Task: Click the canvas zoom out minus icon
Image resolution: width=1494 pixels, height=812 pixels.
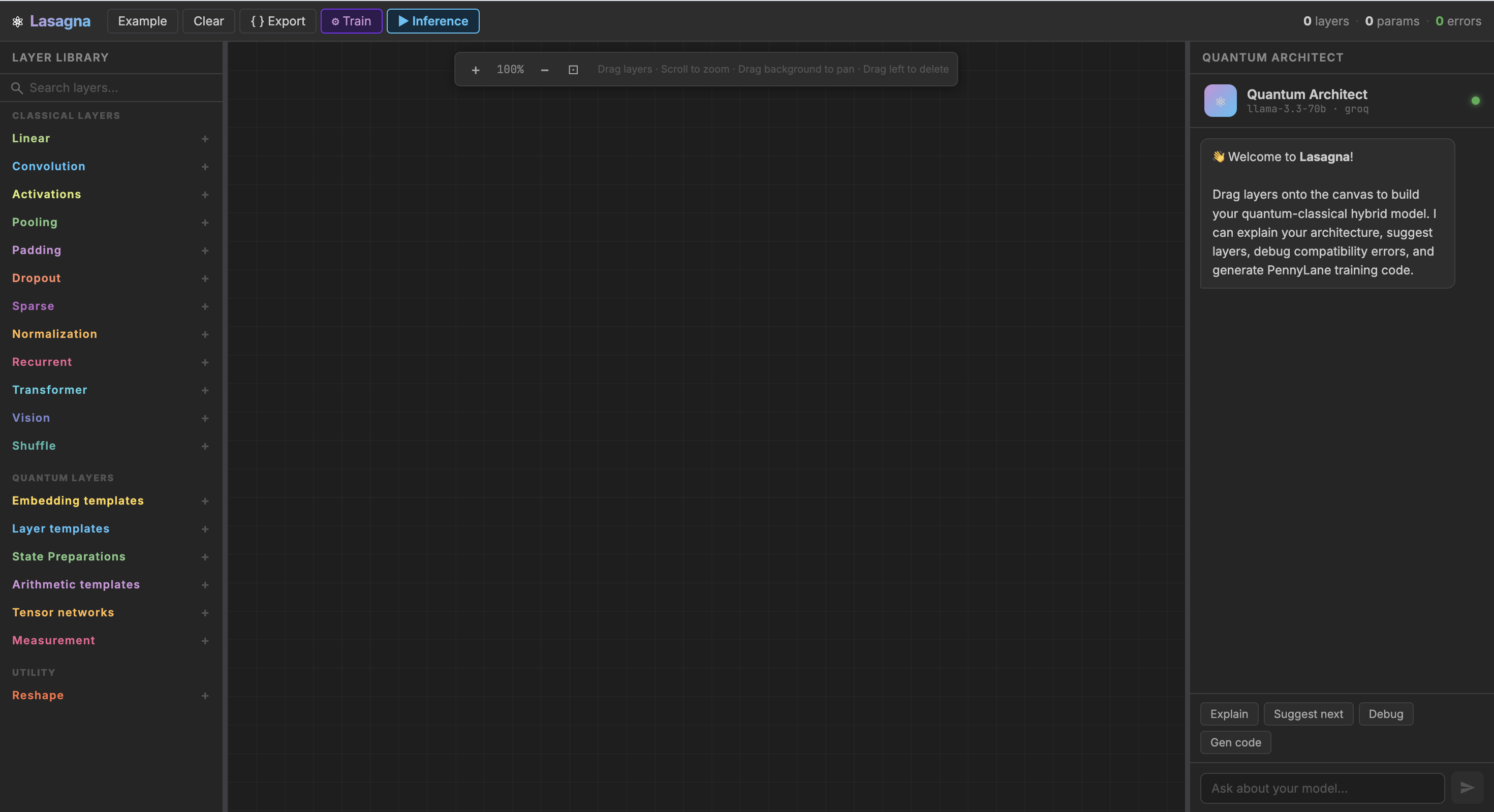Action: (x=545, y=70)
